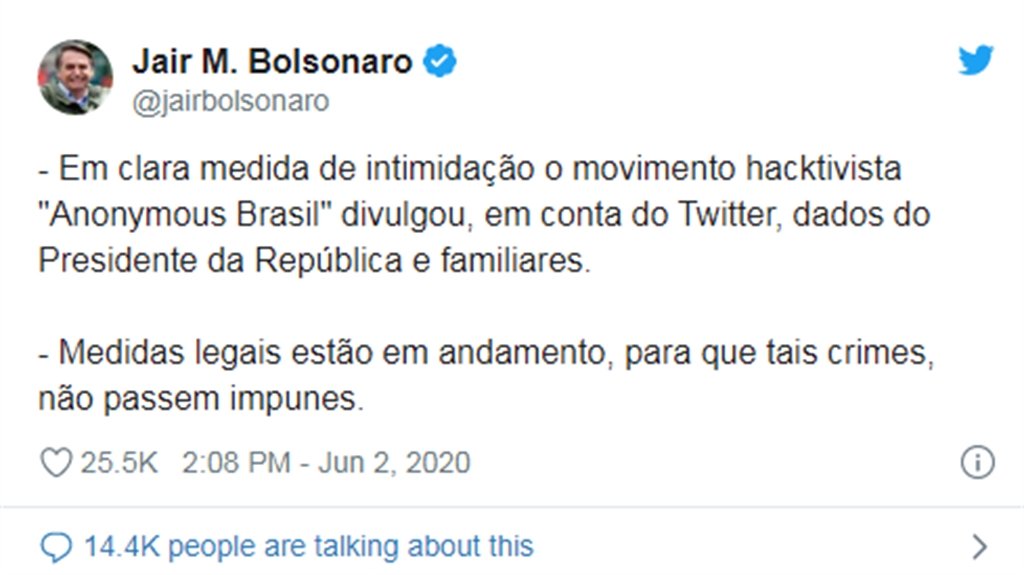Viewport: 1024px width, 575px height.
Task: Click the word 'Twitter' in the tweet body
Action: [730, 214]
